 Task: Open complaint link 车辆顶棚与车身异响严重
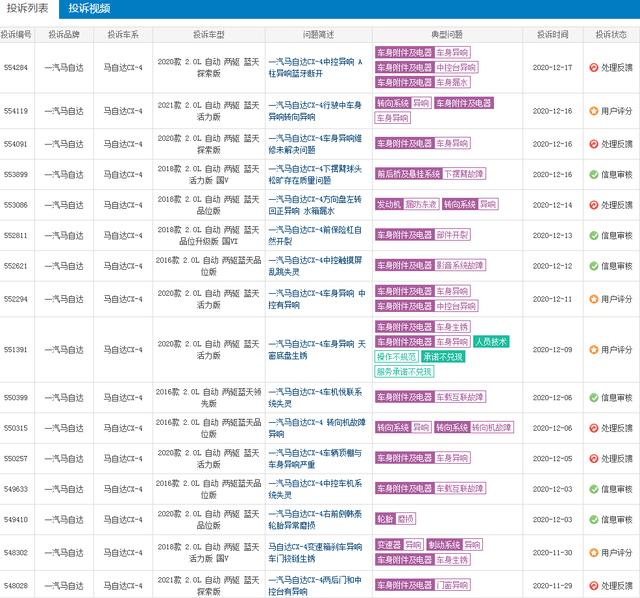[x=315, y=458]
